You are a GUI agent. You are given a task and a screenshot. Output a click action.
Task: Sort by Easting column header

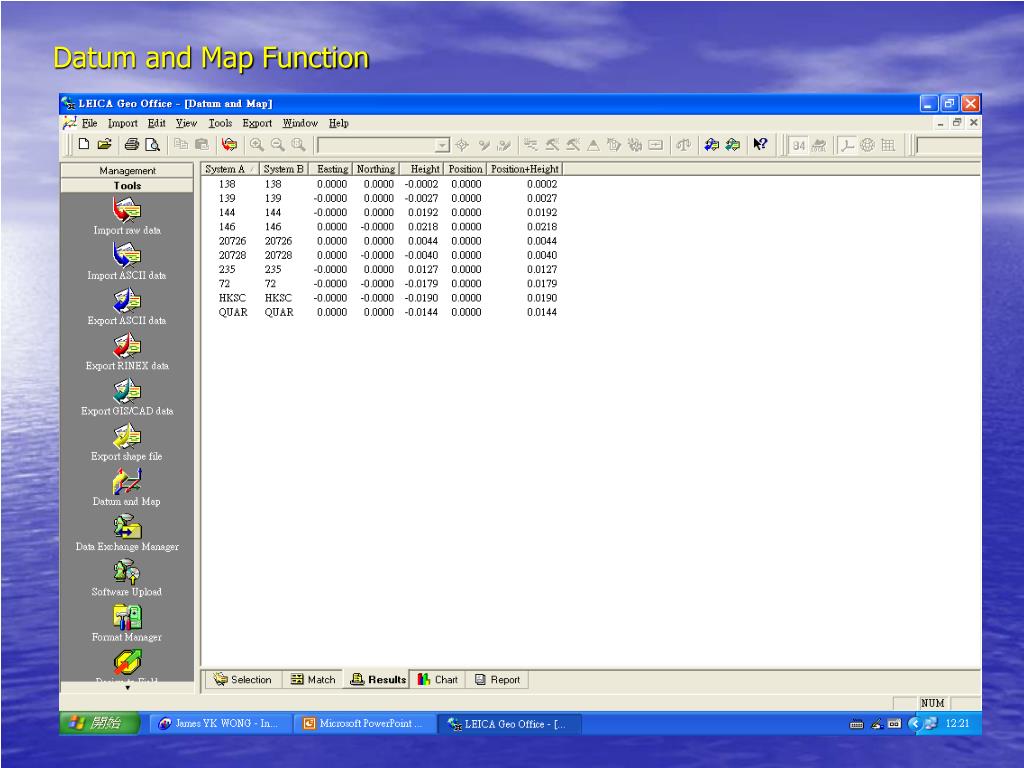[330, 169]
